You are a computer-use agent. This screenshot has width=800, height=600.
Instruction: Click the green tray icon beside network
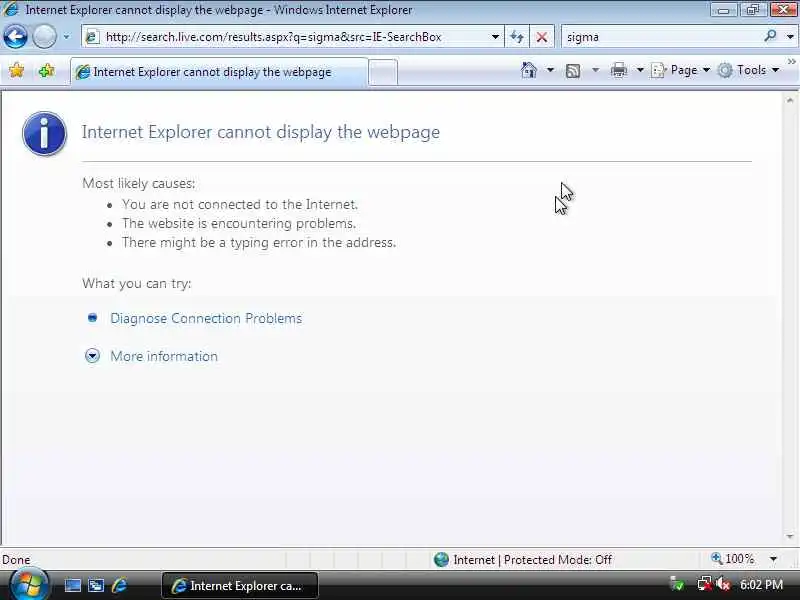tap(678, 584)
